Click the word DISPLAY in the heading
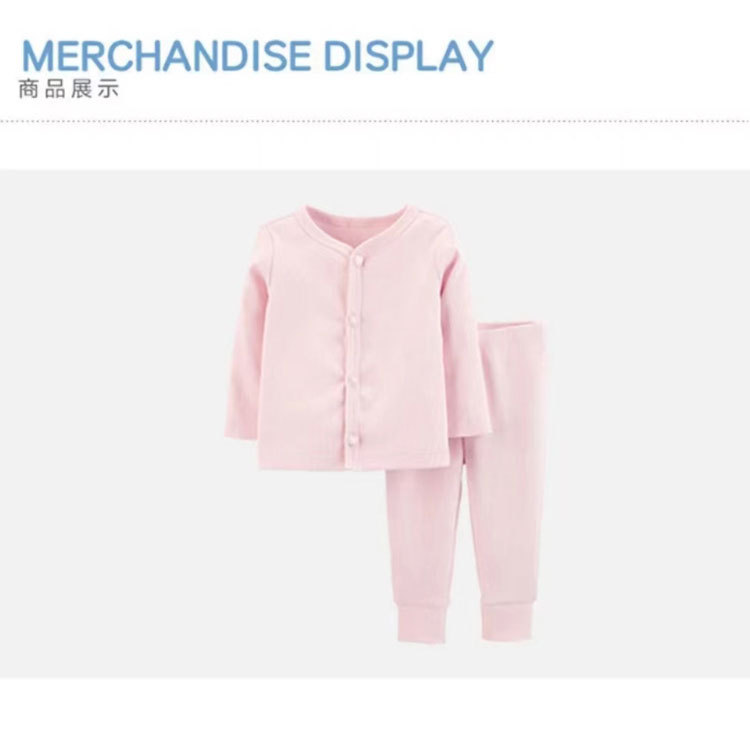 click(x=408, y=55)
